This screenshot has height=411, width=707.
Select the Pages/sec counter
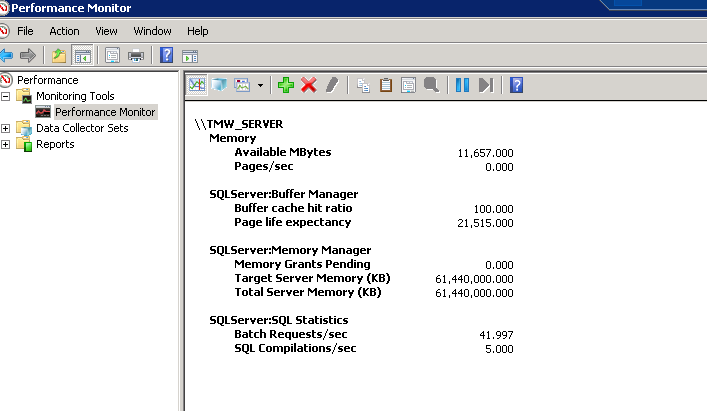click(x=264, y=166)
